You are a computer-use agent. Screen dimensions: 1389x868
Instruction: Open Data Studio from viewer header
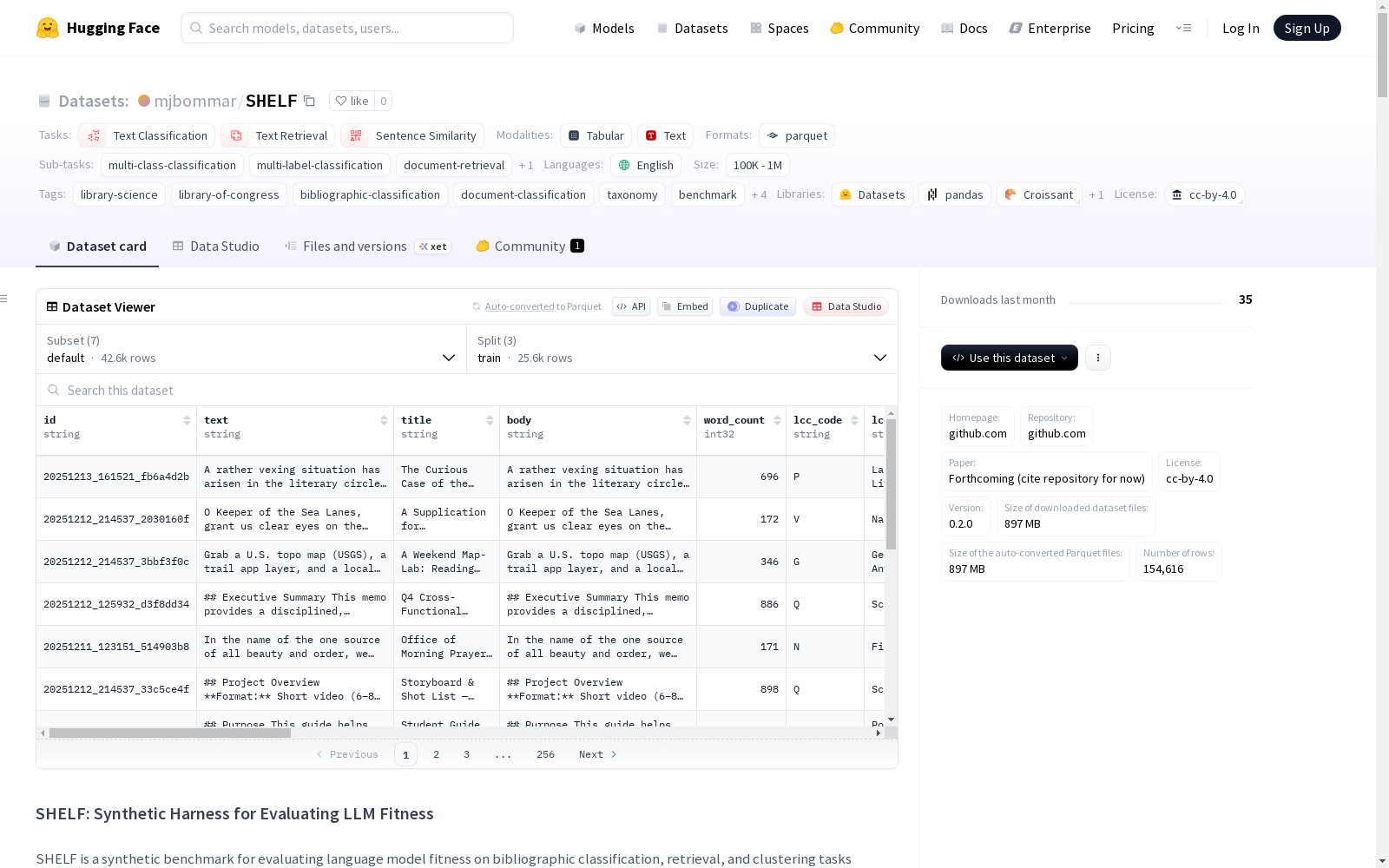(x=846, y=306)
